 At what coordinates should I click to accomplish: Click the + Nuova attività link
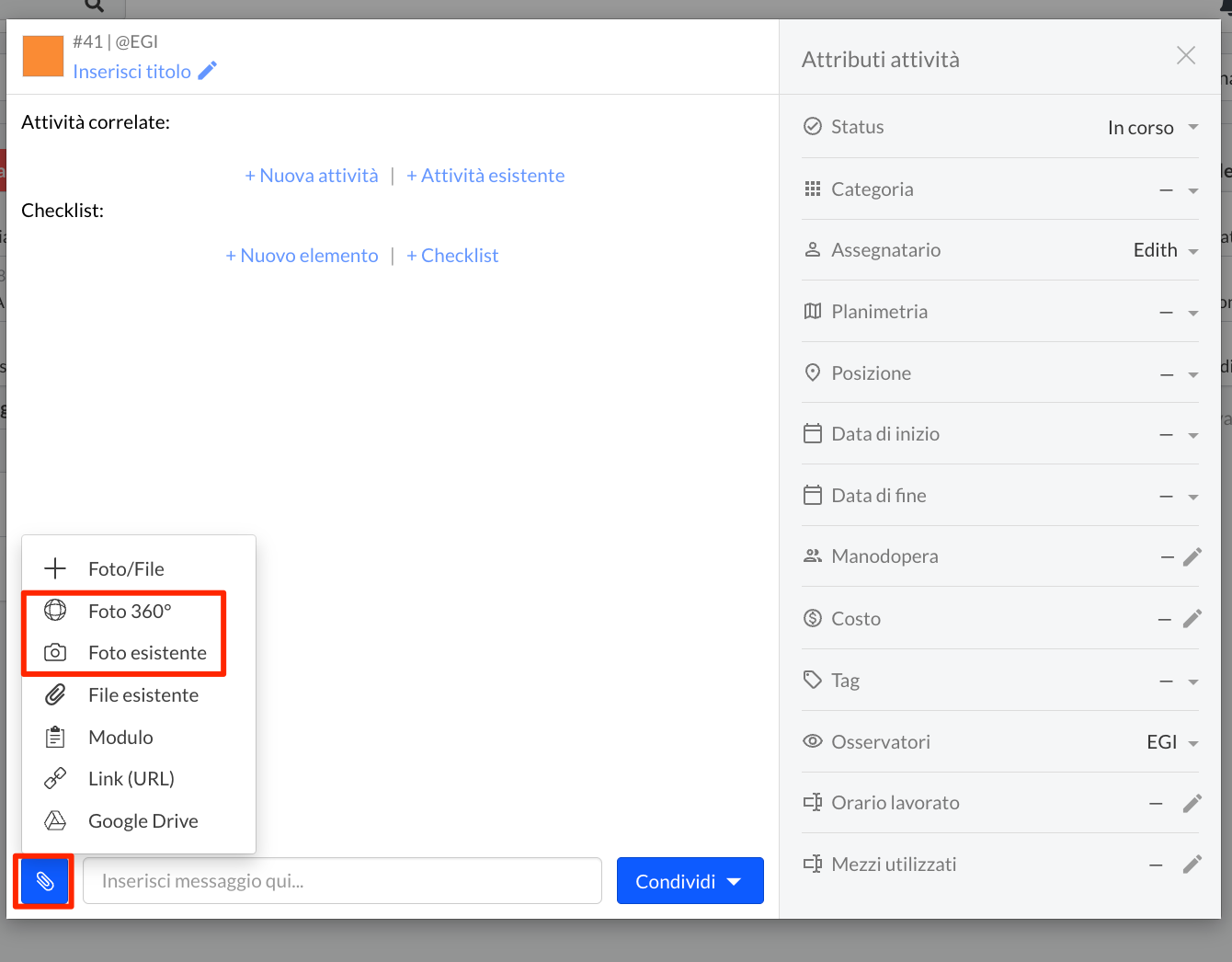coord(312,176)
